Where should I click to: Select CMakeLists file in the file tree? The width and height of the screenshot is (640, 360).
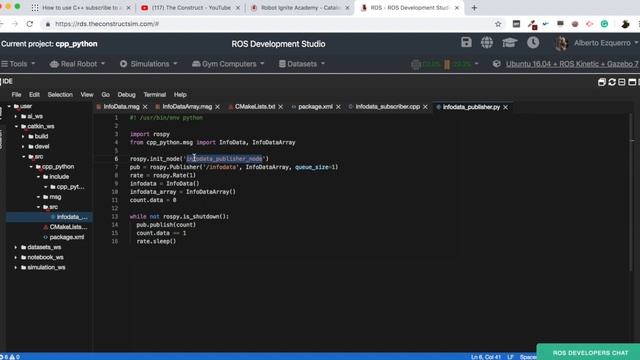[68, 227]
